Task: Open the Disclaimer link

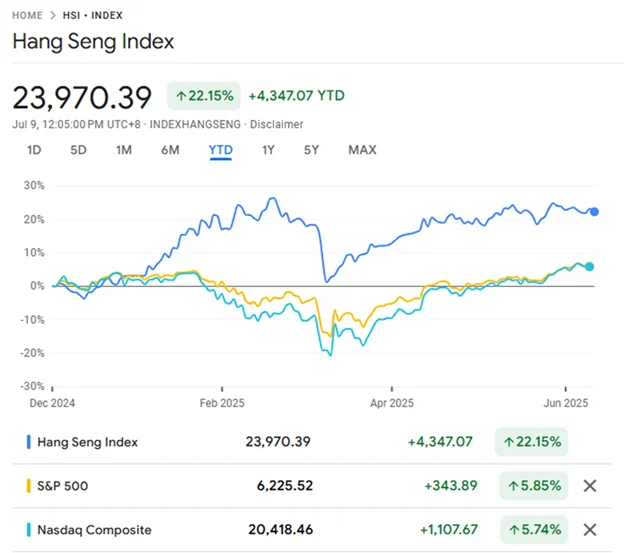Action: (x=277, y=125)
